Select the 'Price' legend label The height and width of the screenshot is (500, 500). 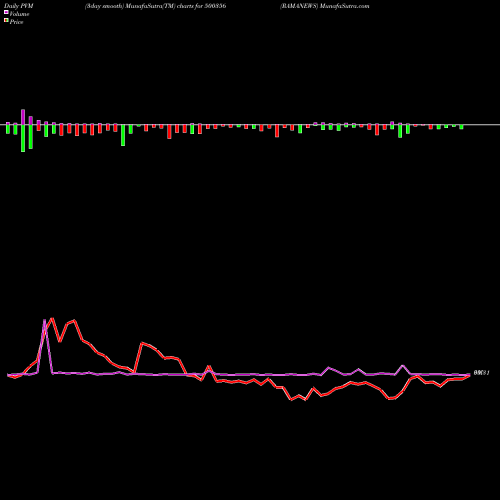16,22
